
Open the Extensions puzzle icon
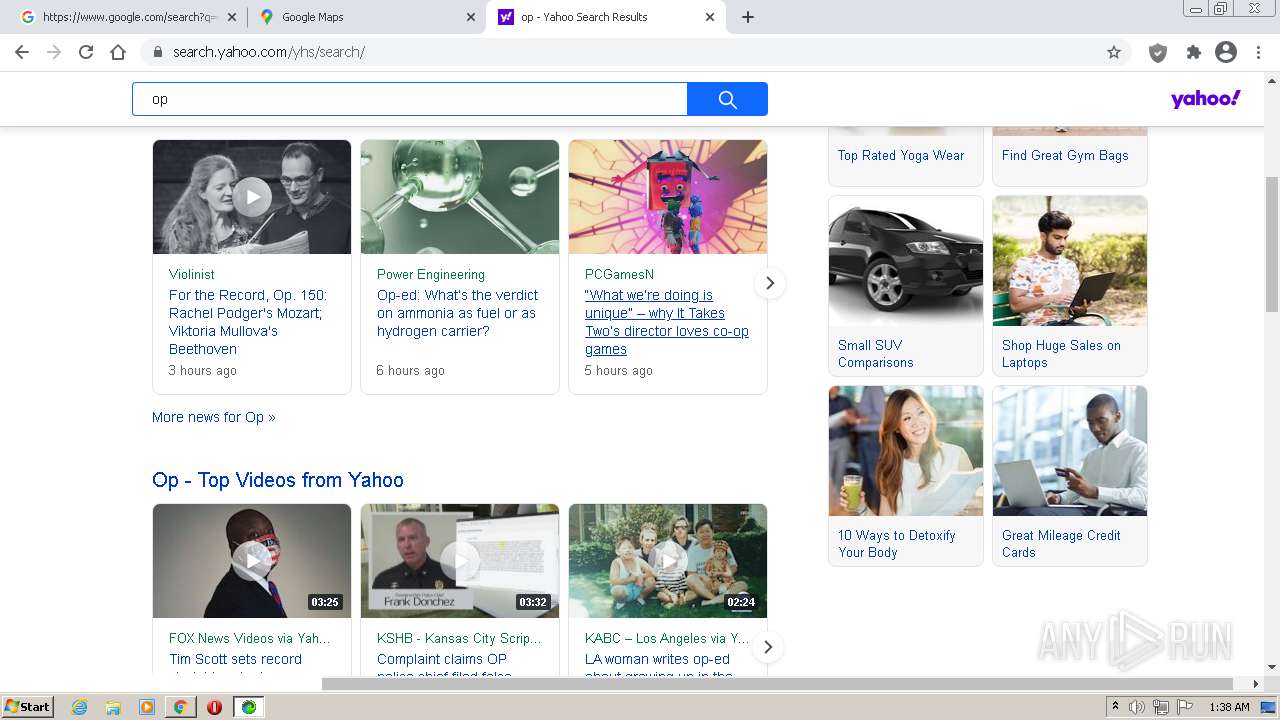tap(1193, 52)
